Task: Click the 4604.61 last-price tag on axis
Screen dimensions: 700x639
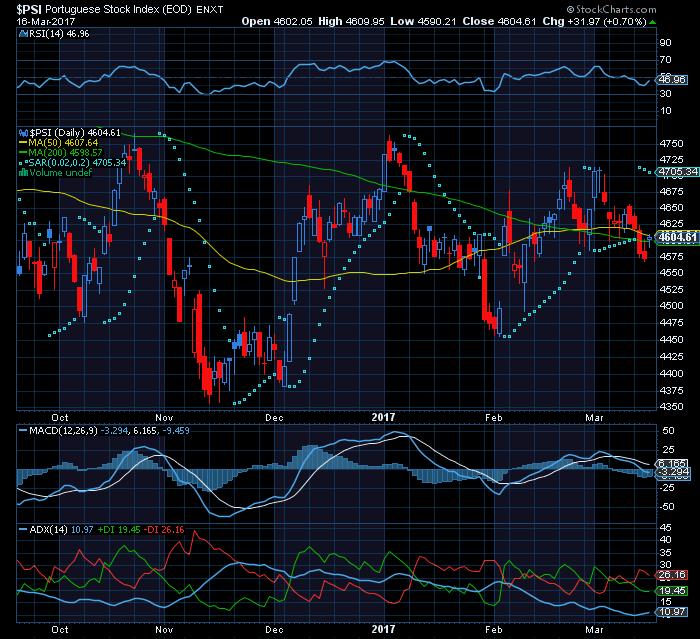Action: (677, 237)
